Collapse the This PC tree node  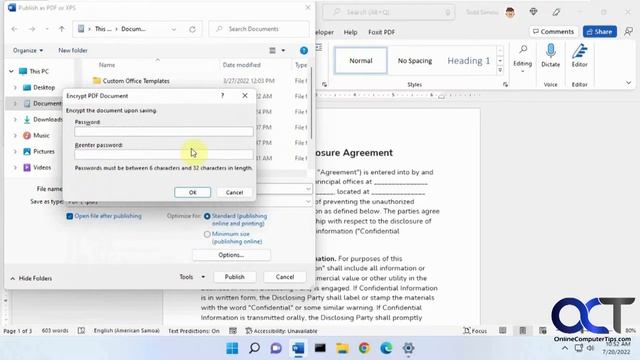point(11,71)
